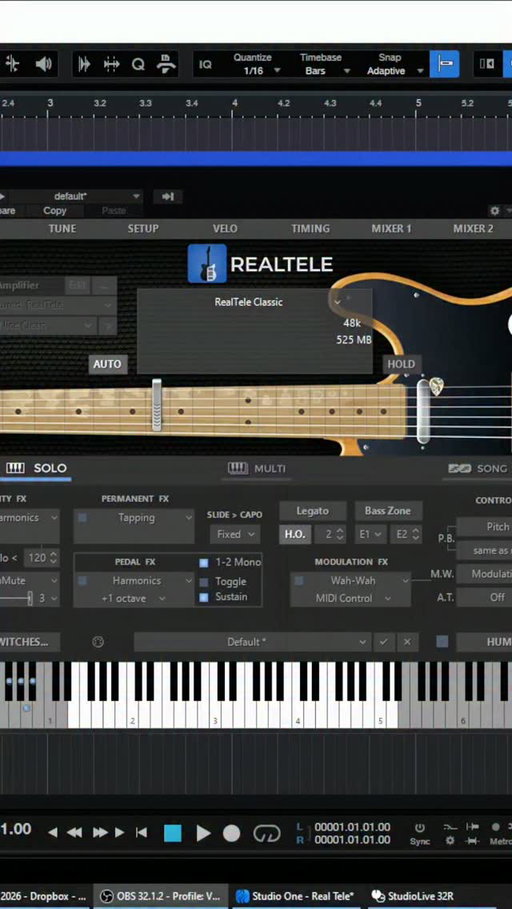Click the plugin settings gear icon

pos(495,211)
